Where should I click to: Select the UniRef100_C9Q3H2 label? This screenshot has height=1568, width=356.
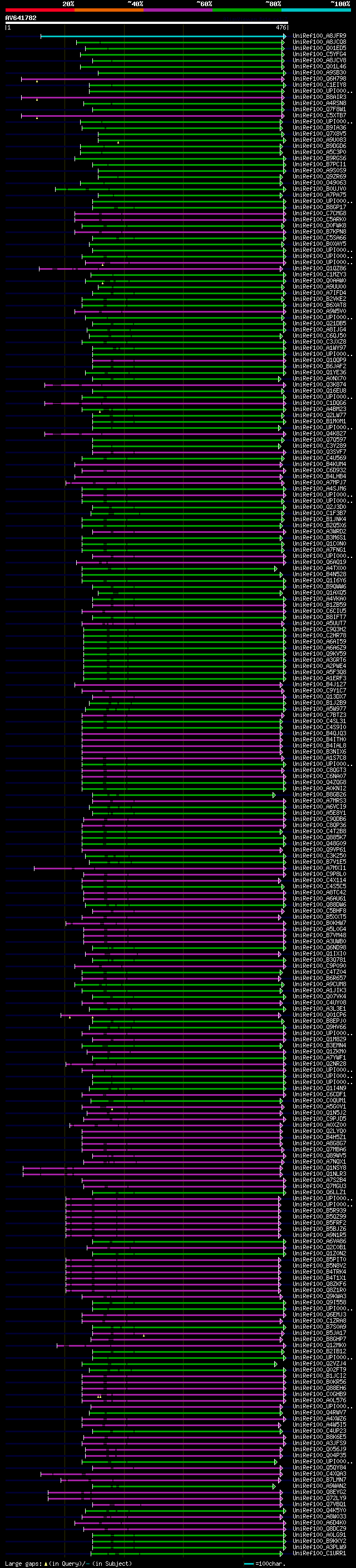point(319,630)
